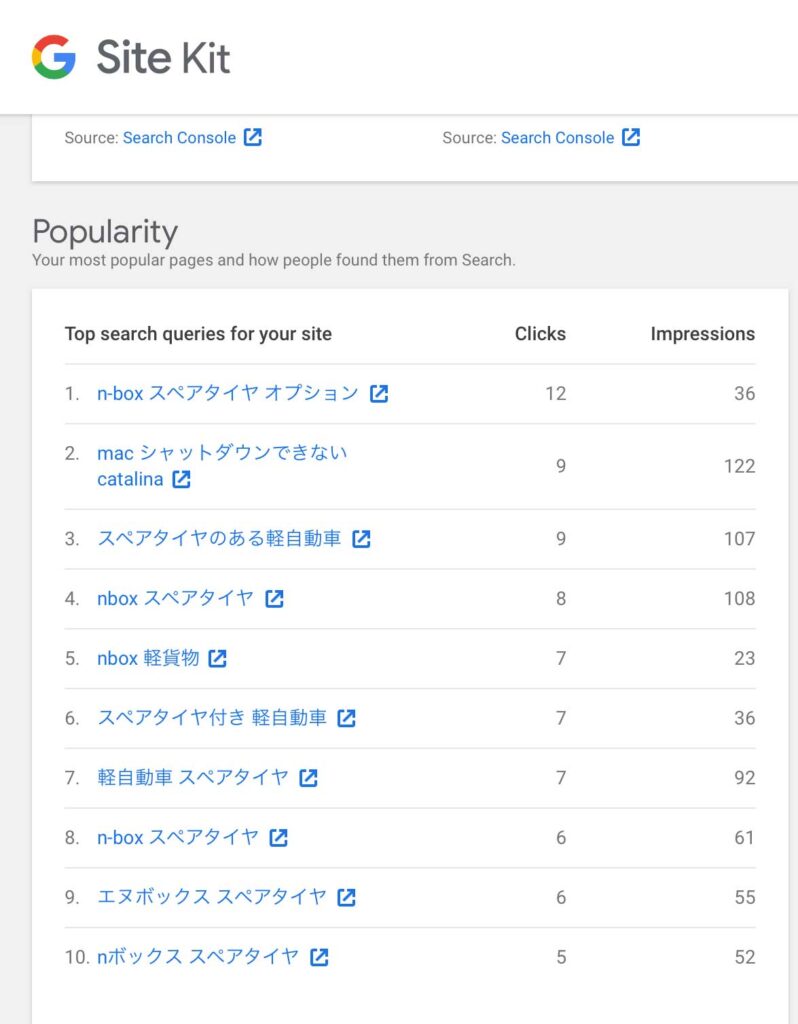Click external icon beside right Search Console
Image resolution: width=798 pixels, height=1024 pixels.
pyautogui.click(x=631, y=137)
